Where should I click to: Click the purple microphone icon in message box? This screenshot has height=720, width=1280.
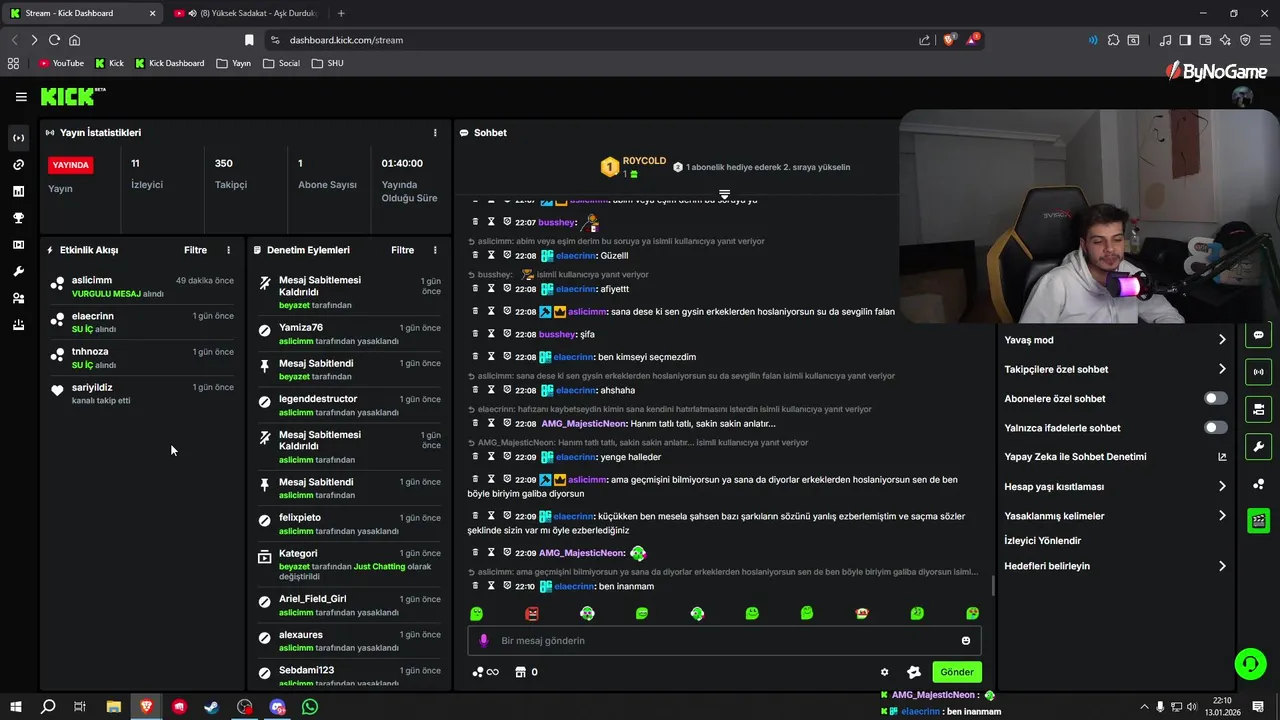(x=484, y=641)
